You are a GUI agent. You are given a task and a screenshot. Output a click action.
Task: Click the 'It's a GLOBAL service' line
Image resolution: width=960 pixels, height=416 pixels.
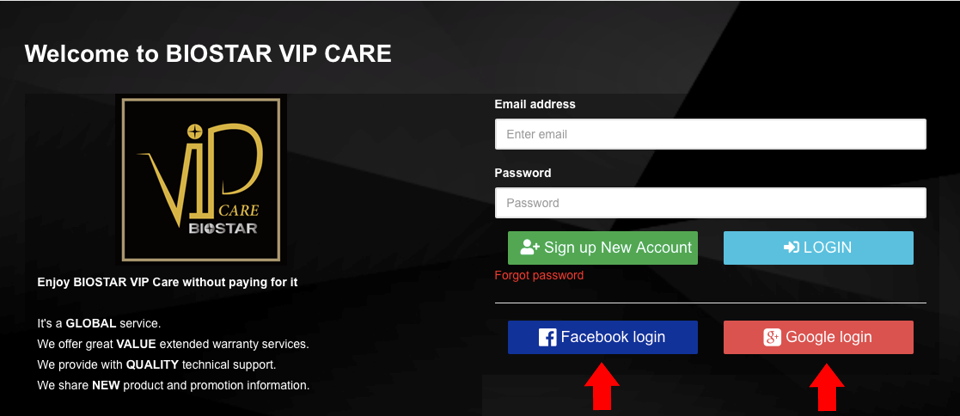coord(99,323)
